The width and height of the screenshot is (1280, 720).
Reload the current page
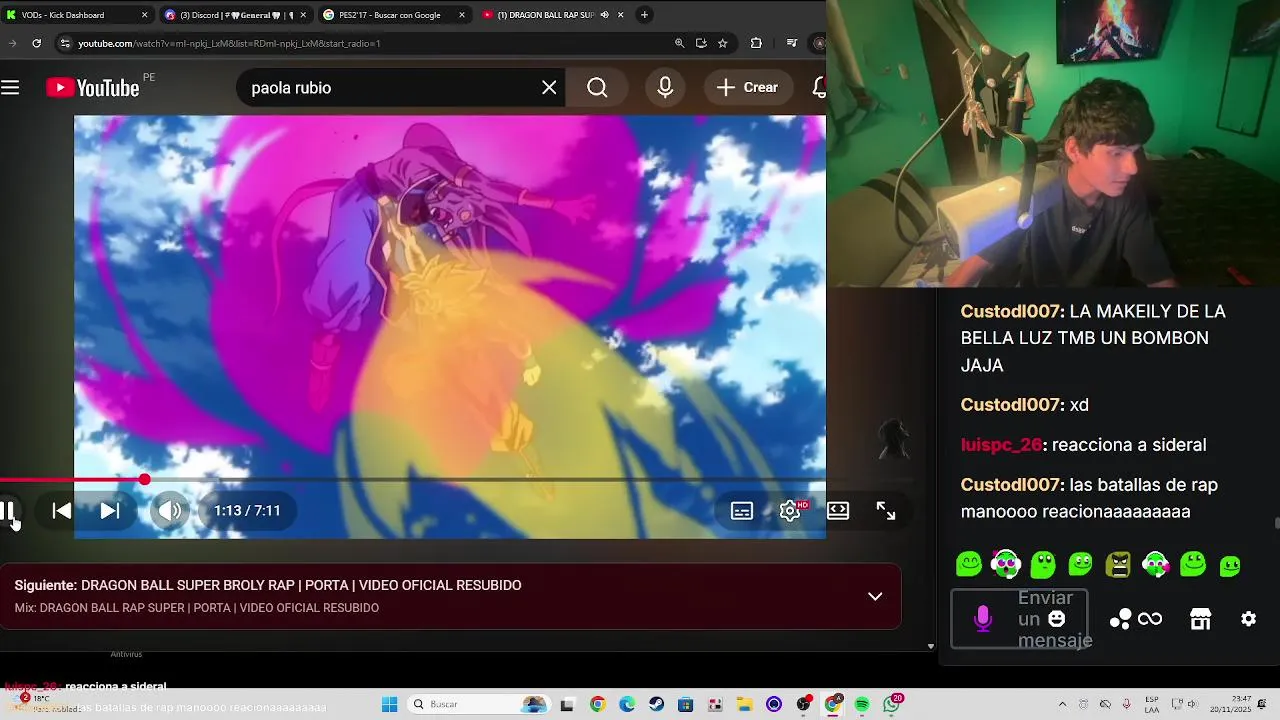coord(36,43)
